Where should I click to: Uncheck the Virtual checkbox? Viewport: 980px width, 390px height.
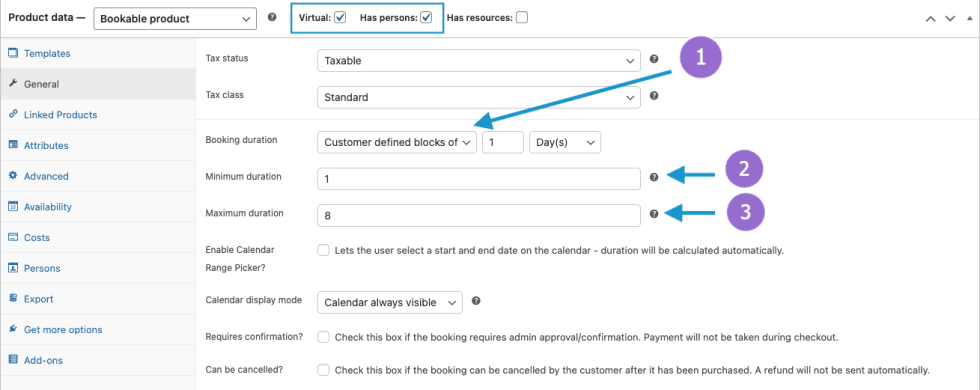[x=340, y=18]
